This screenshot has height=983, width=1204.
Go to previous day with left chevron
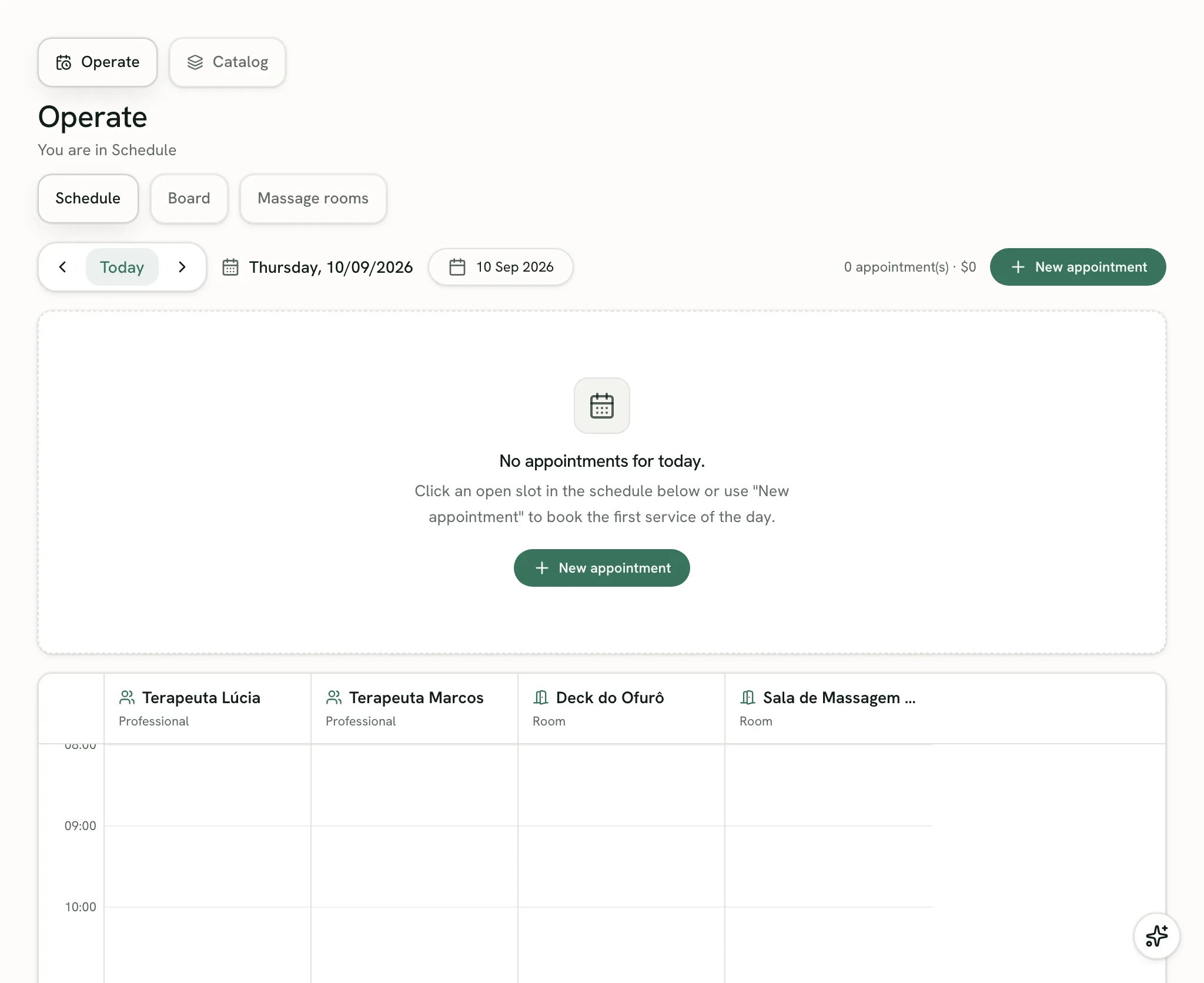pos(63,268)
